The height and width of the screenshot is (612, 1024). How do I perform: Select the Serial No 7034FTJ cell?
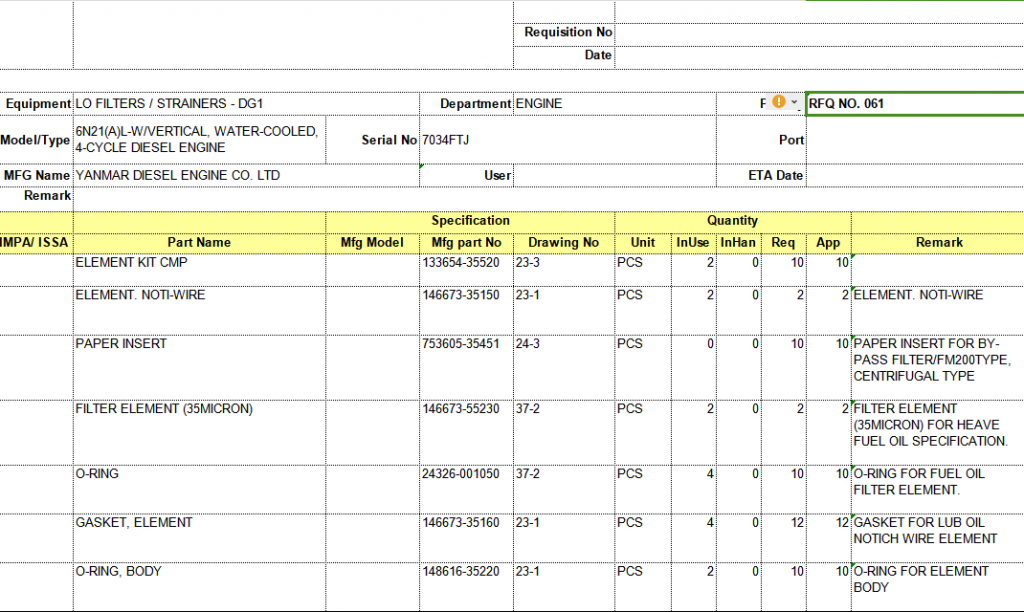(466, 141)
